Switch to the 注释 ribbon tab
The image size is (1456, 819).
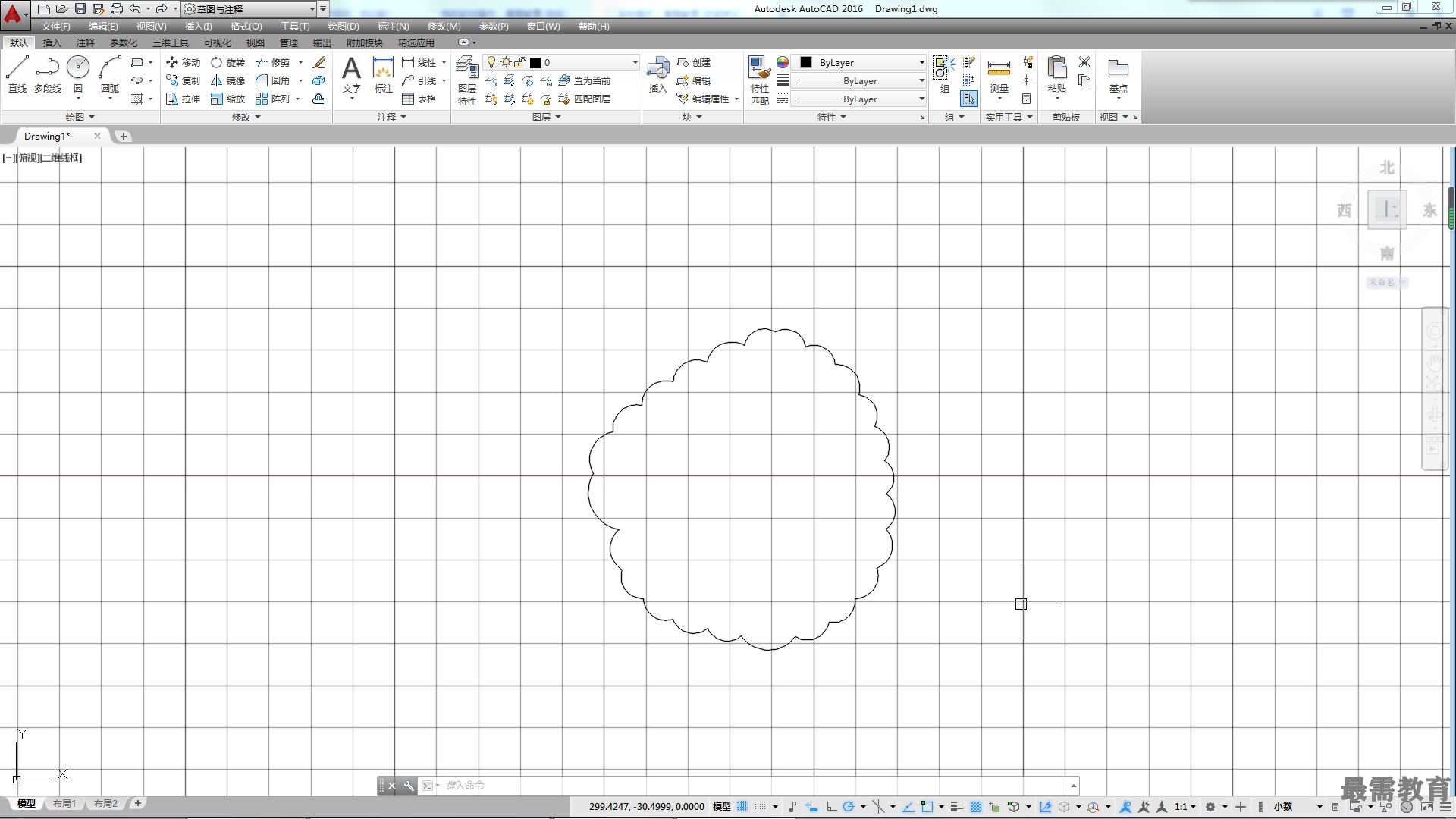pos(85,42)
